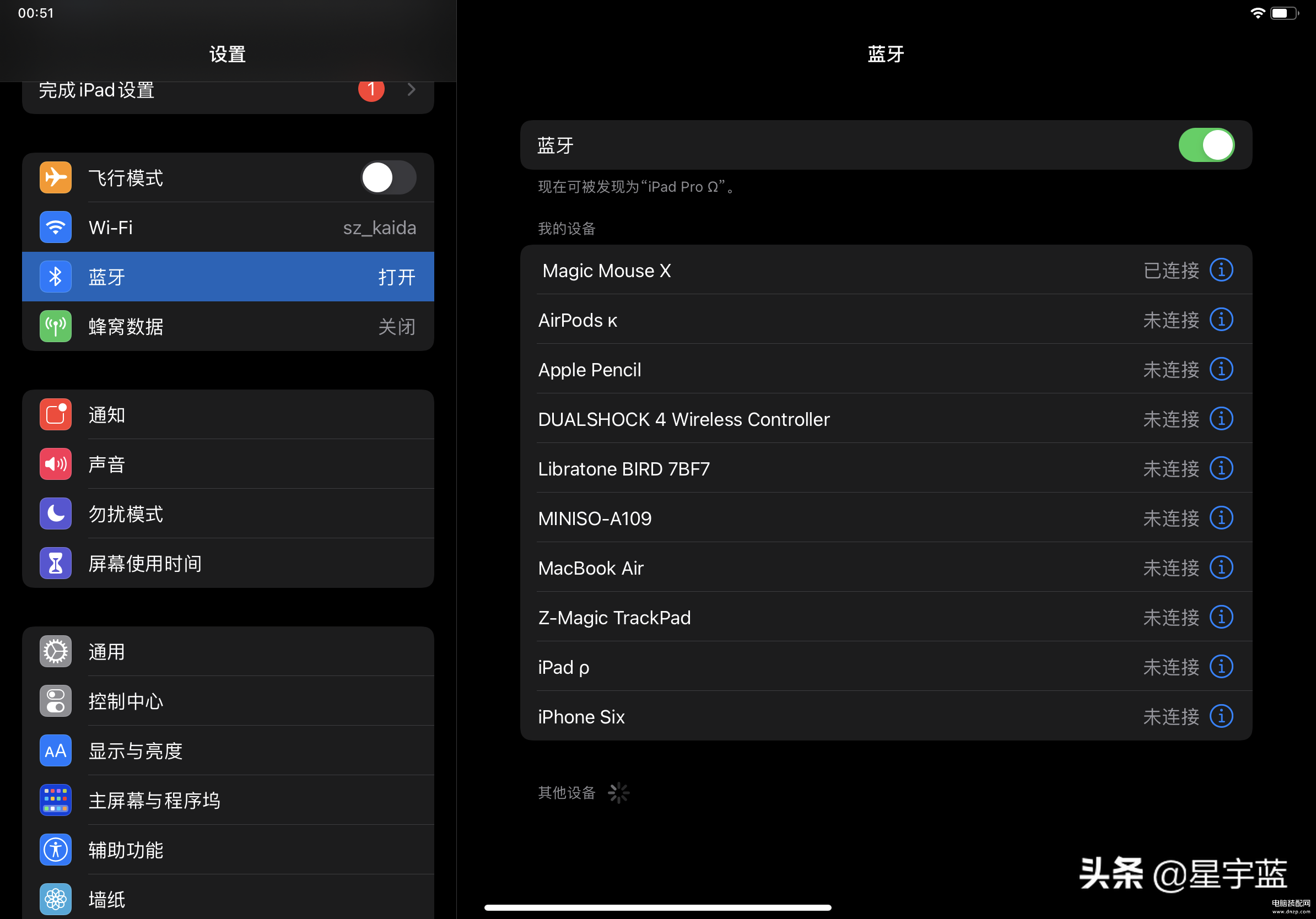Open info for AirPods κ

(x=1221, y=320)
